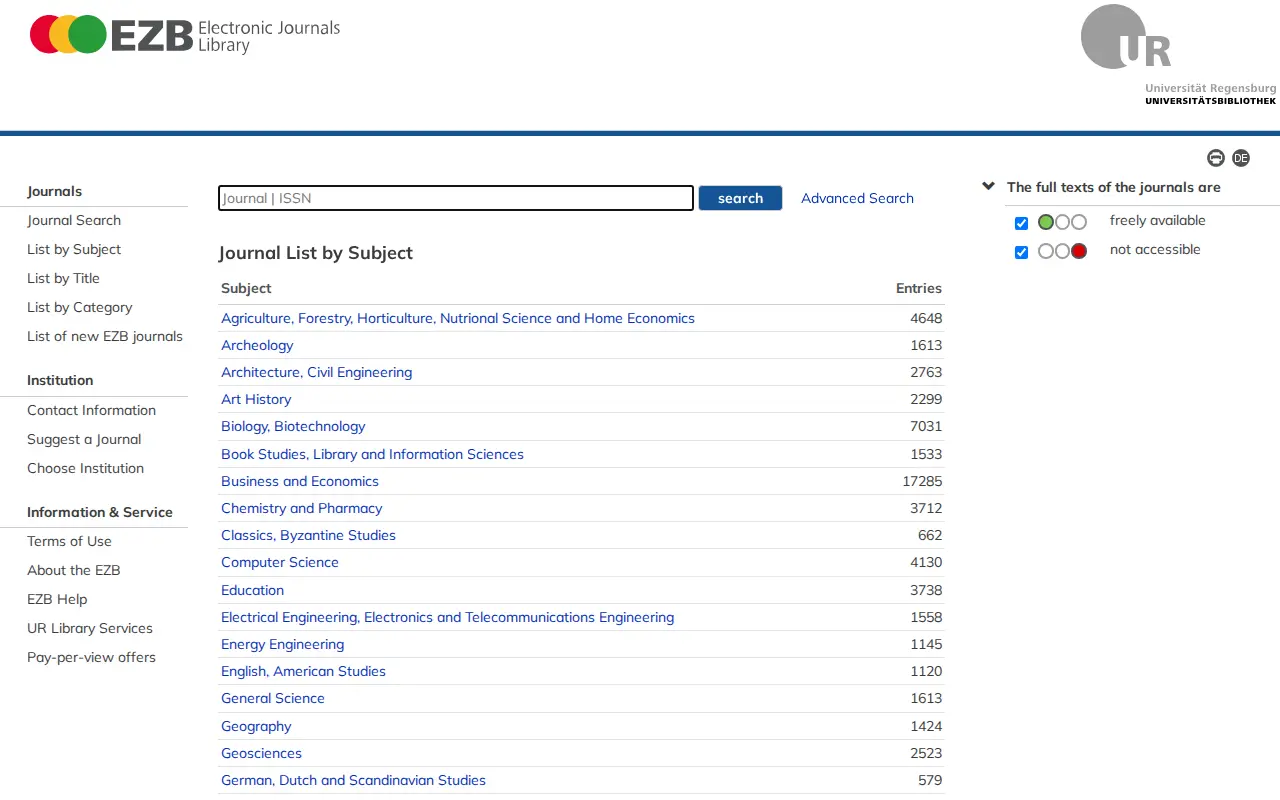Click the blue search button
Screen dimensions: 1280x800
pyautogui.click(x=740, y=198)
